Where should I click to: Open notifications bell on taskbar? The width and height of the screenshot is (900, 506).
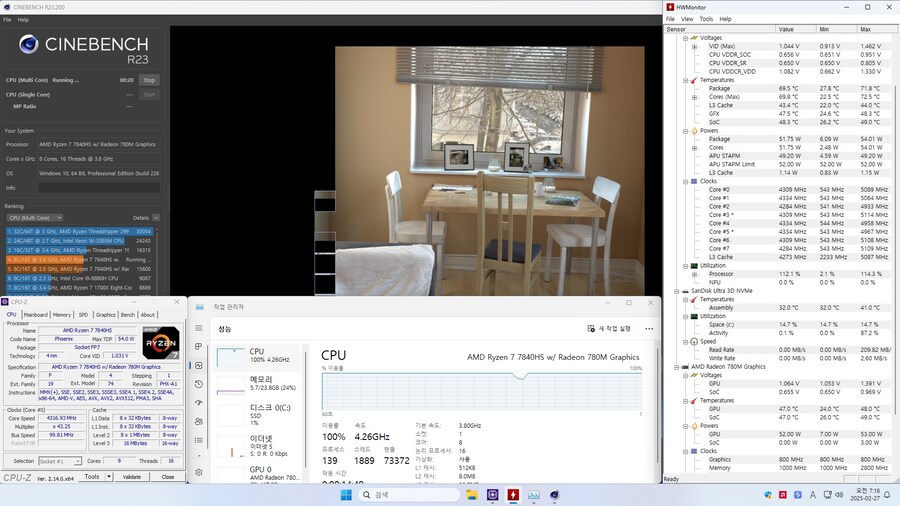coord(887,495)
